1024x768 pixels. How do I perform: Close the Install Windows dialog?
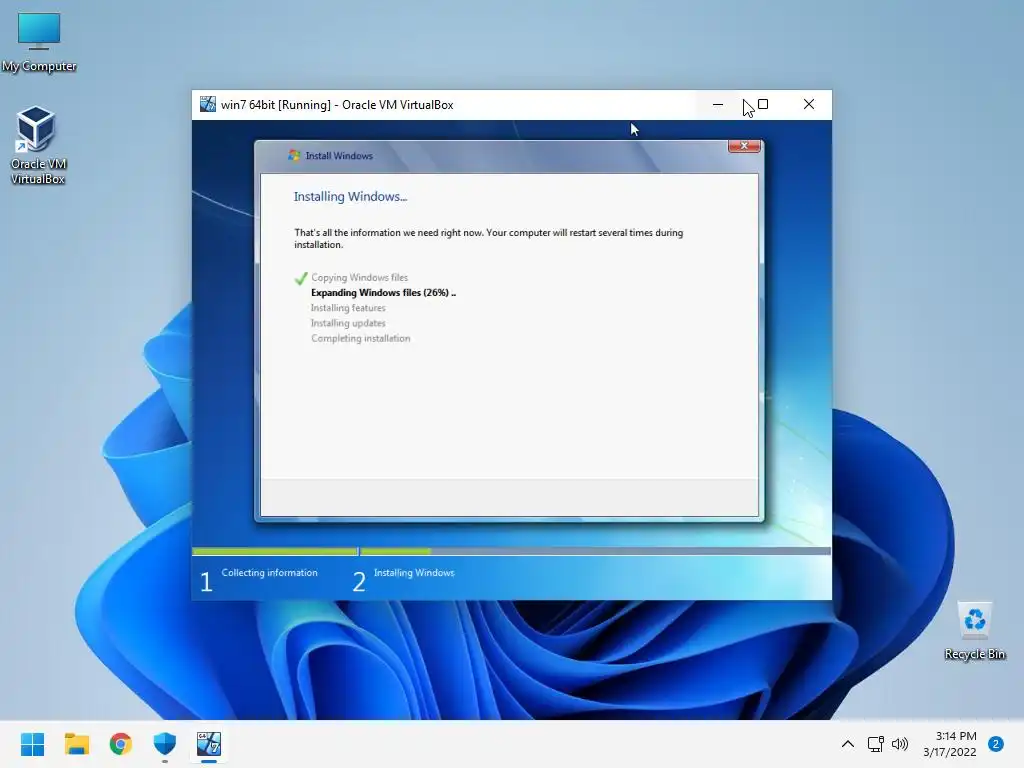744,146
